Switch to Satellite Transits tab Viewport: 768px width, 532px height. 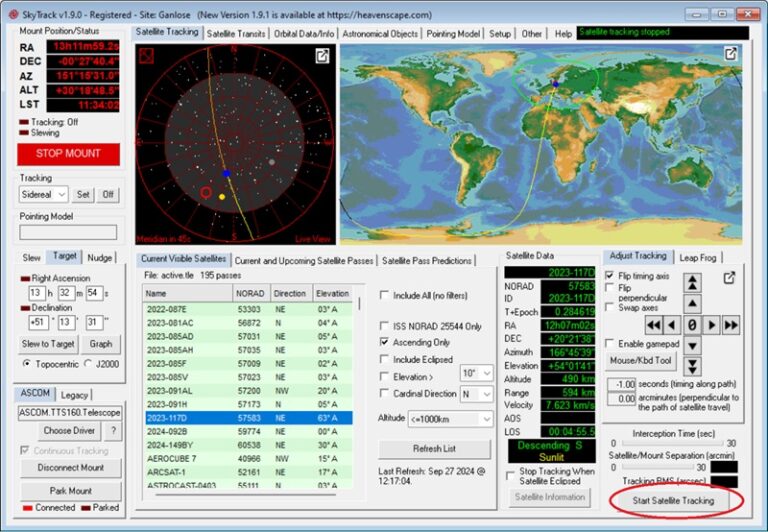coord(236,34)
